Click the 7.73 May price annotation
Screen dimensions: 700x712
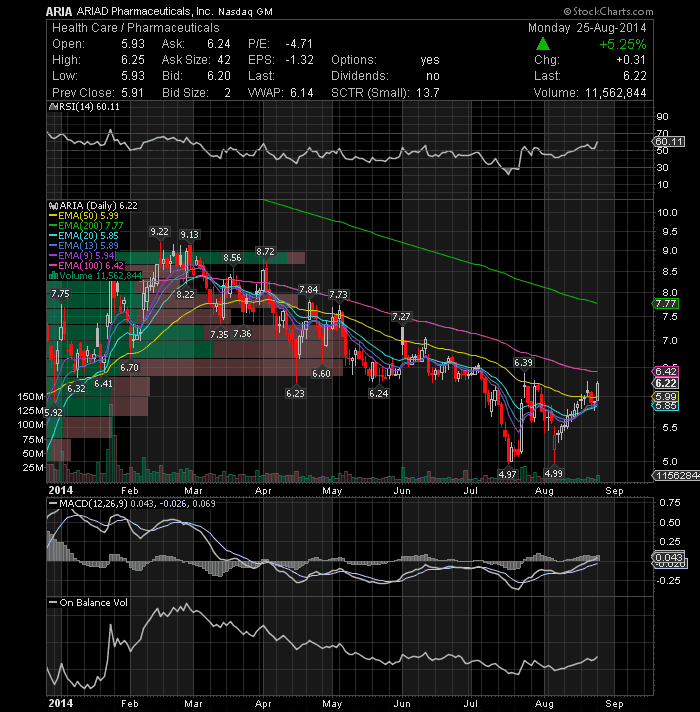coord(338,294)
